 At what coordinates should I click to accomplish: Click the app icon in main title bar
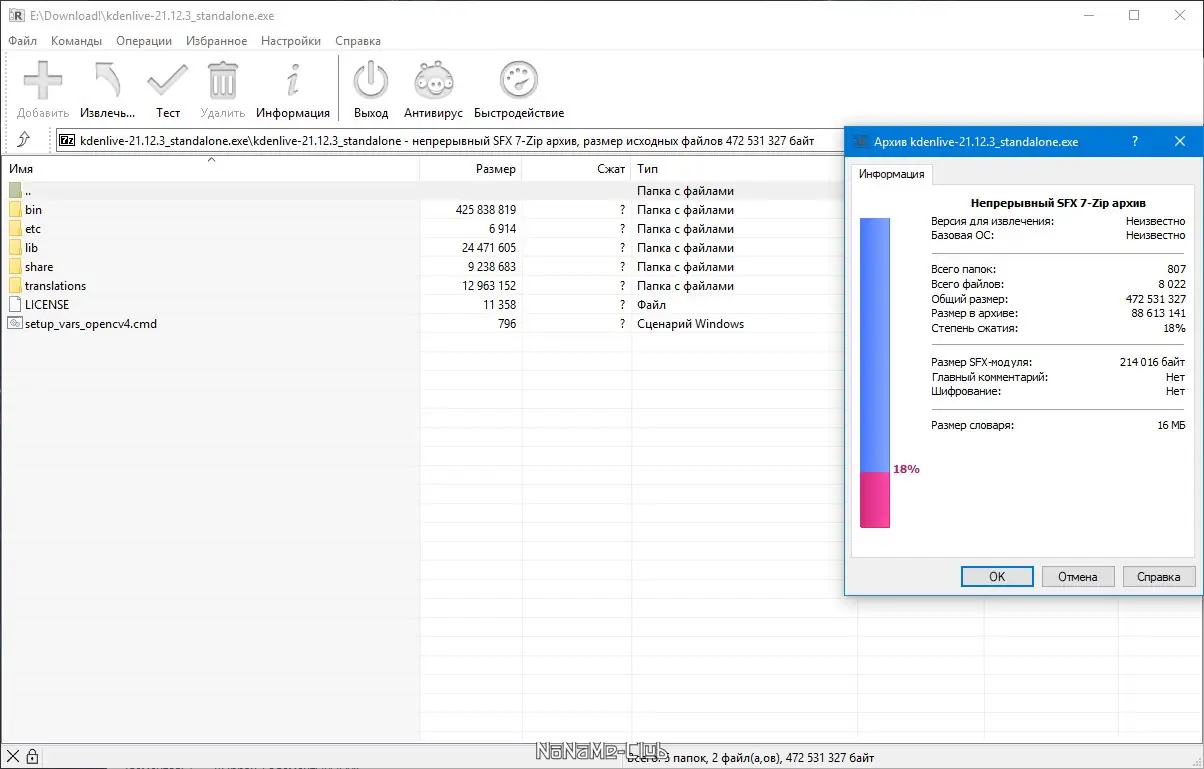[16, 16]
